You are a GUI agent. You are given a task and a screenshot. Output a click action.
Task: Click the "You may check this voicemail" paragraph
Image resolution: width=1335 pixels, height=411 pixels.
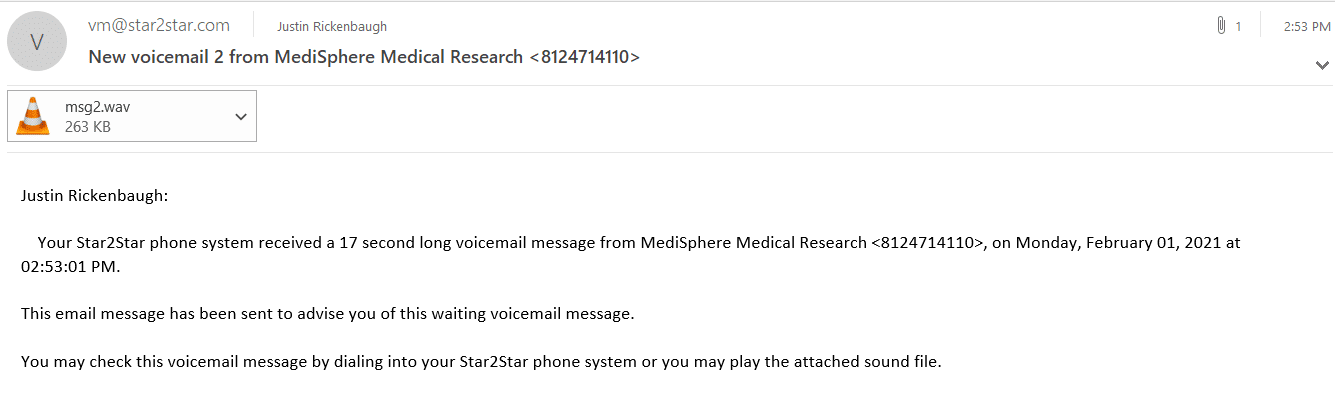[x=481, y=362]
